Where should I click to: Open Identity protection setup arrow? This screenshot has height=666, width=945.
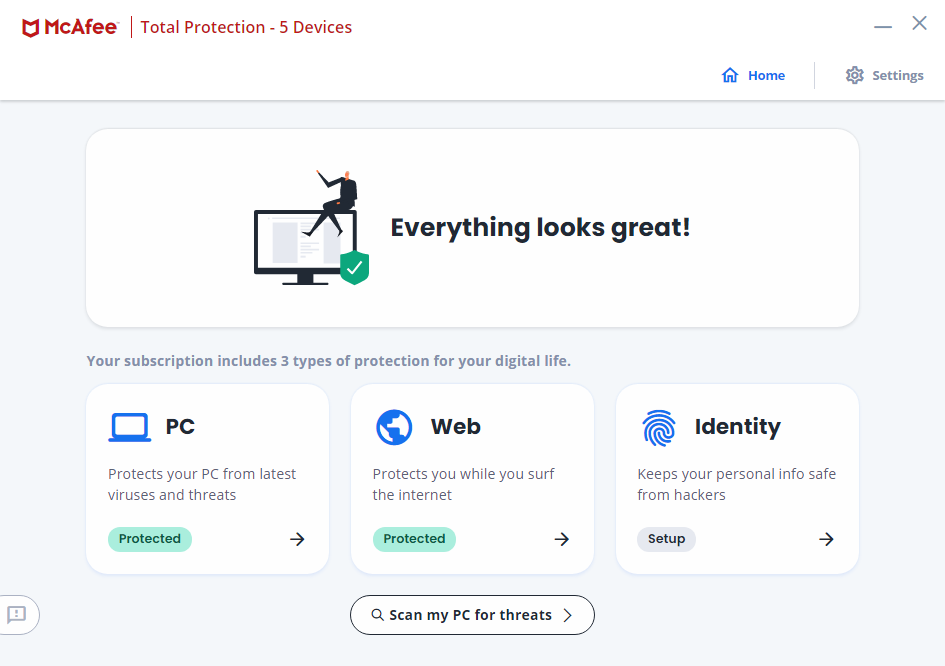826,539
